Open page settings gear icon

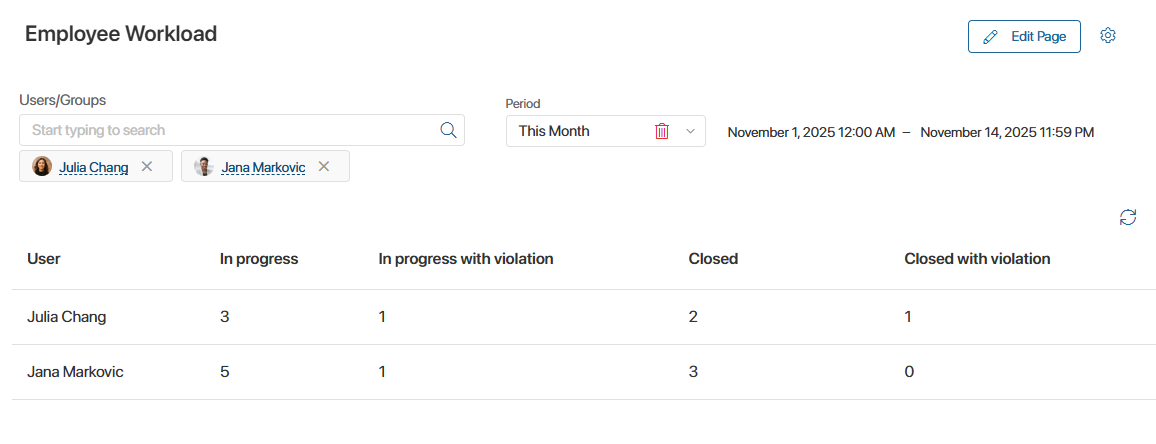coord(1107,36)
